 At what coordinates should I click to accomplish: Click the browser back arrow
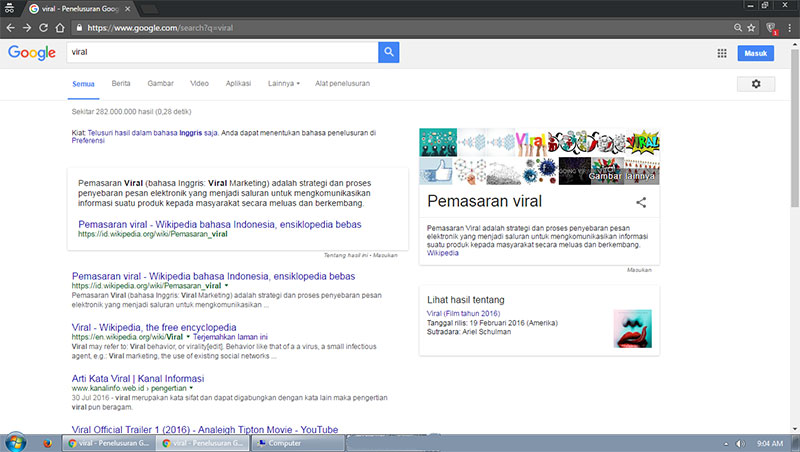click(x=10, y=28)
